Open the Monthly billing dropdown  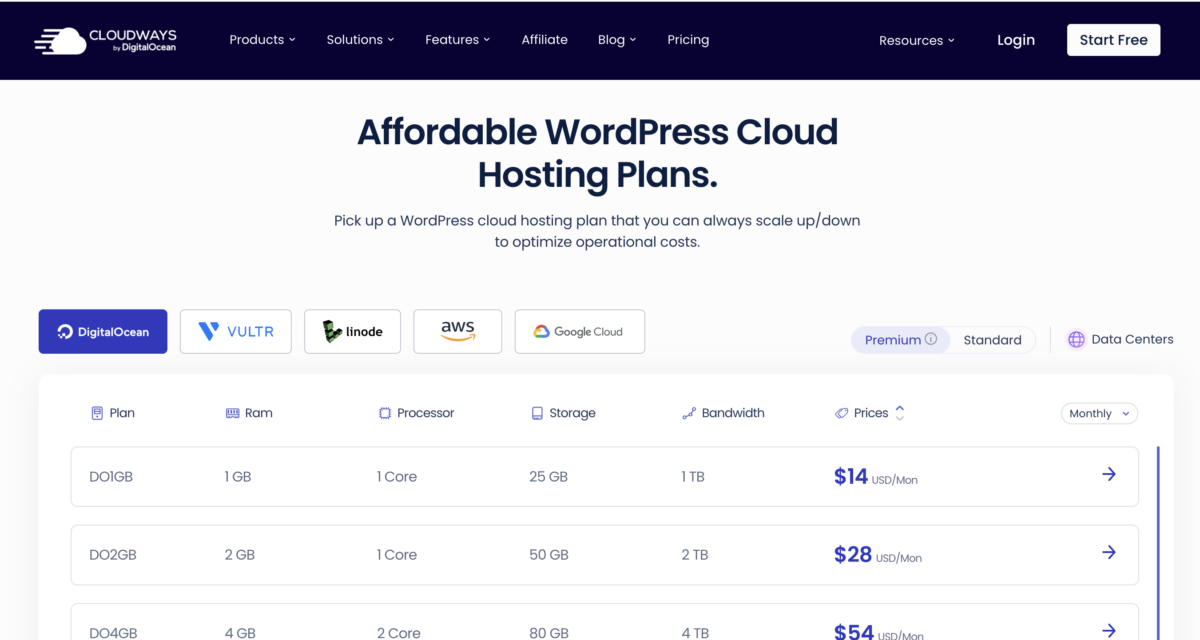[x=1099, y=413]
